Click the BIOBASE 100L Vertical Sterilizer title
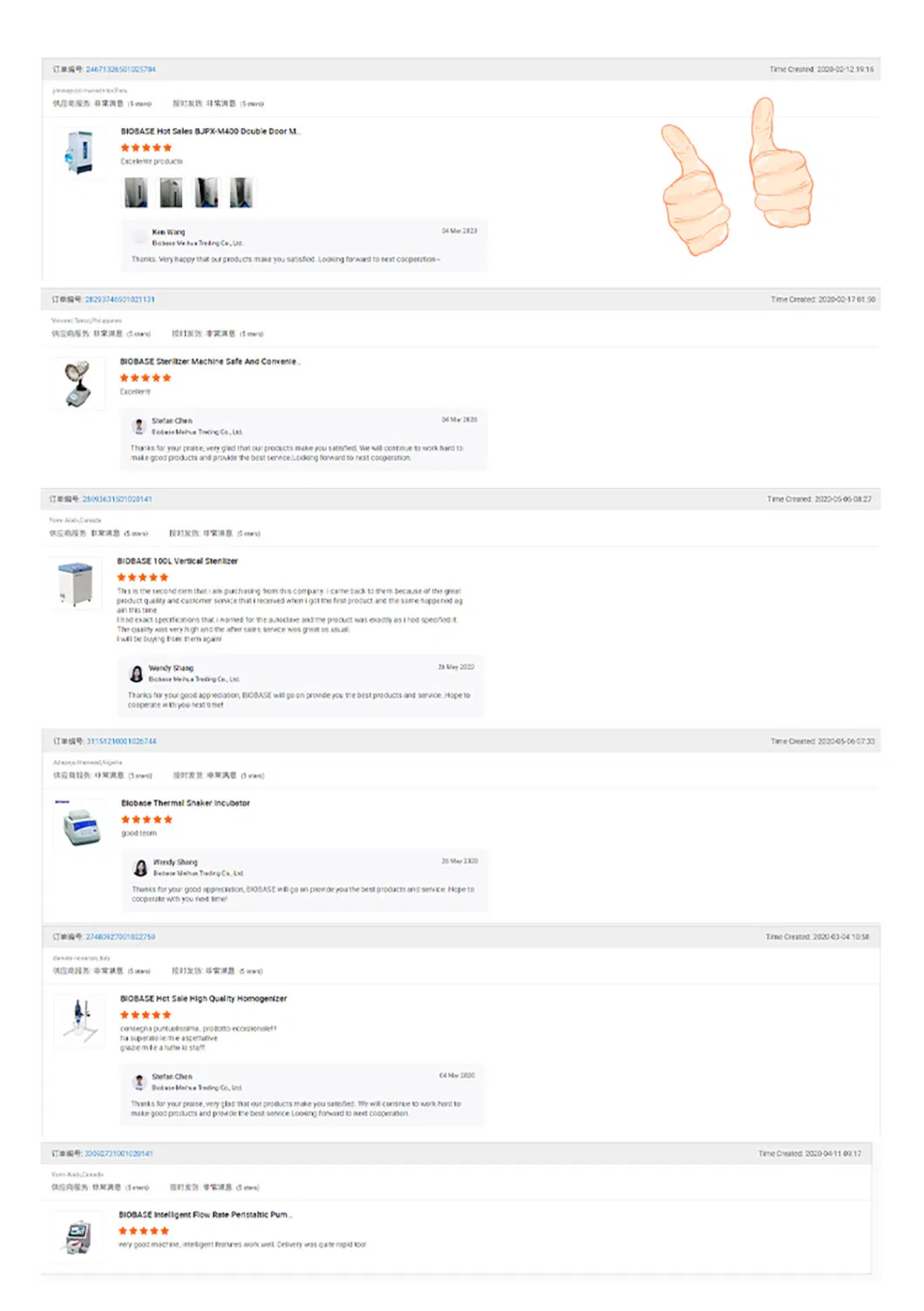This screenshot has height=1311, width=924. tap(178, 560)
